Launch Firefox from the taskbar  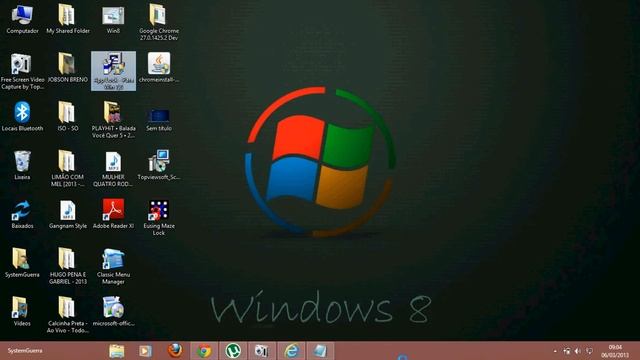tap(175, 351)
